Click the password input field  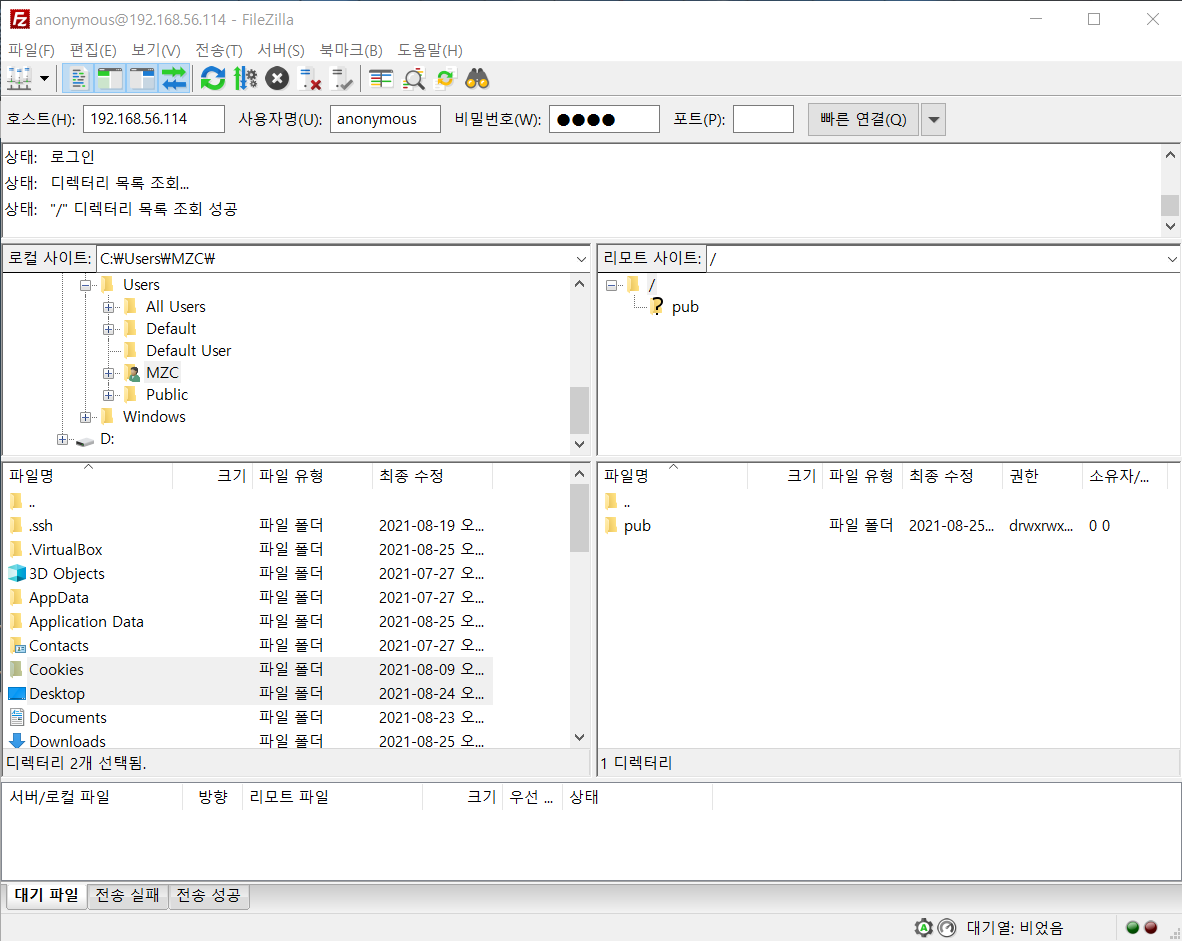pos(605,119)
